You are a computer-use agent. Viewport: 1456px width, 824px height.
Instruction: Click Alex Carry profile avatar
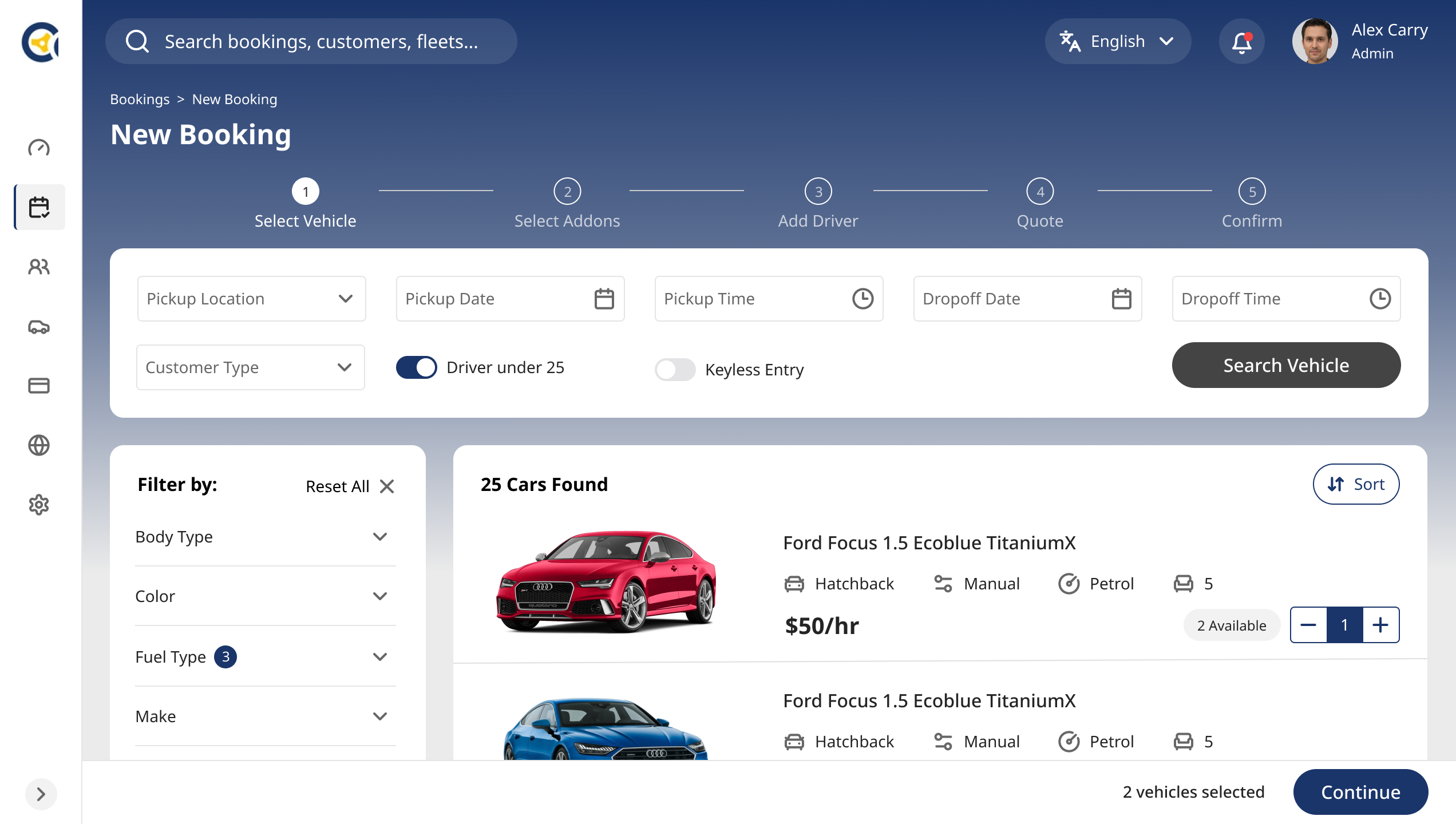click(x=1315, y=41)
